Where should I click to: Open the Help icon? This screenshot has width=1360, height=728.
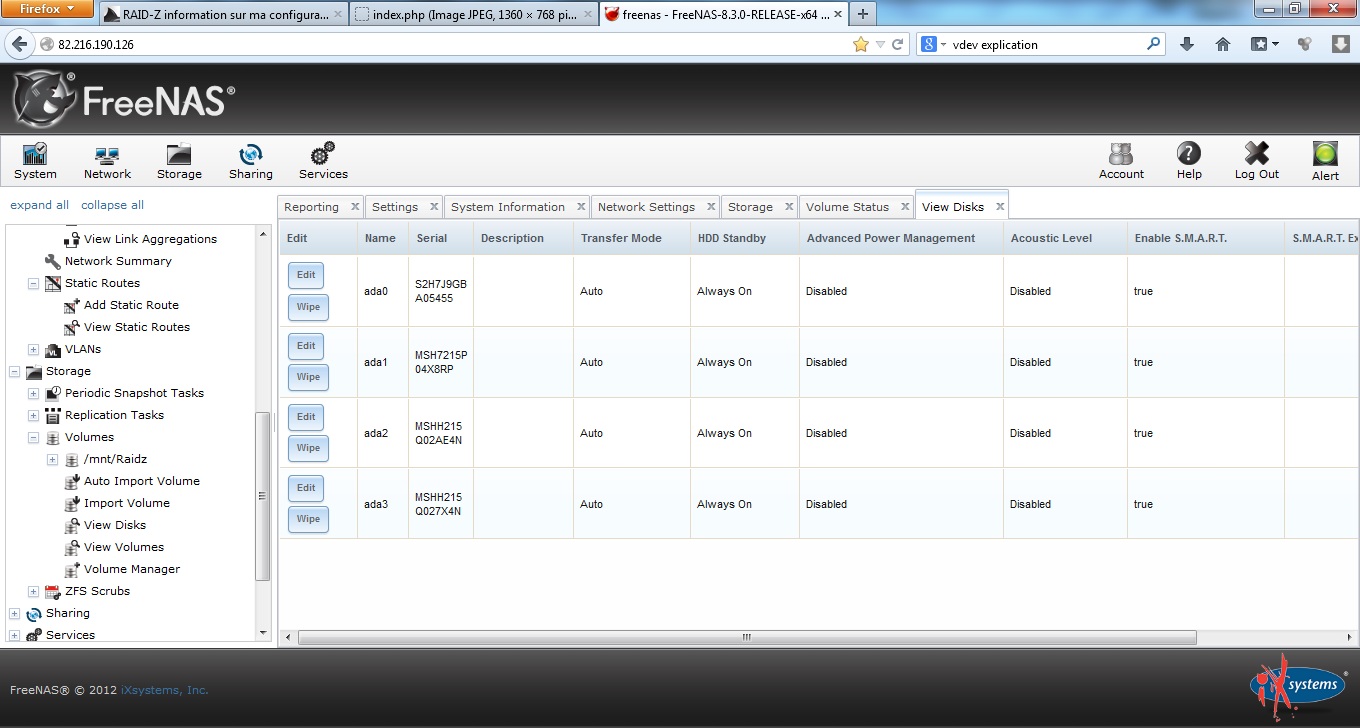pyautogui.click(x=1189, y=161)
